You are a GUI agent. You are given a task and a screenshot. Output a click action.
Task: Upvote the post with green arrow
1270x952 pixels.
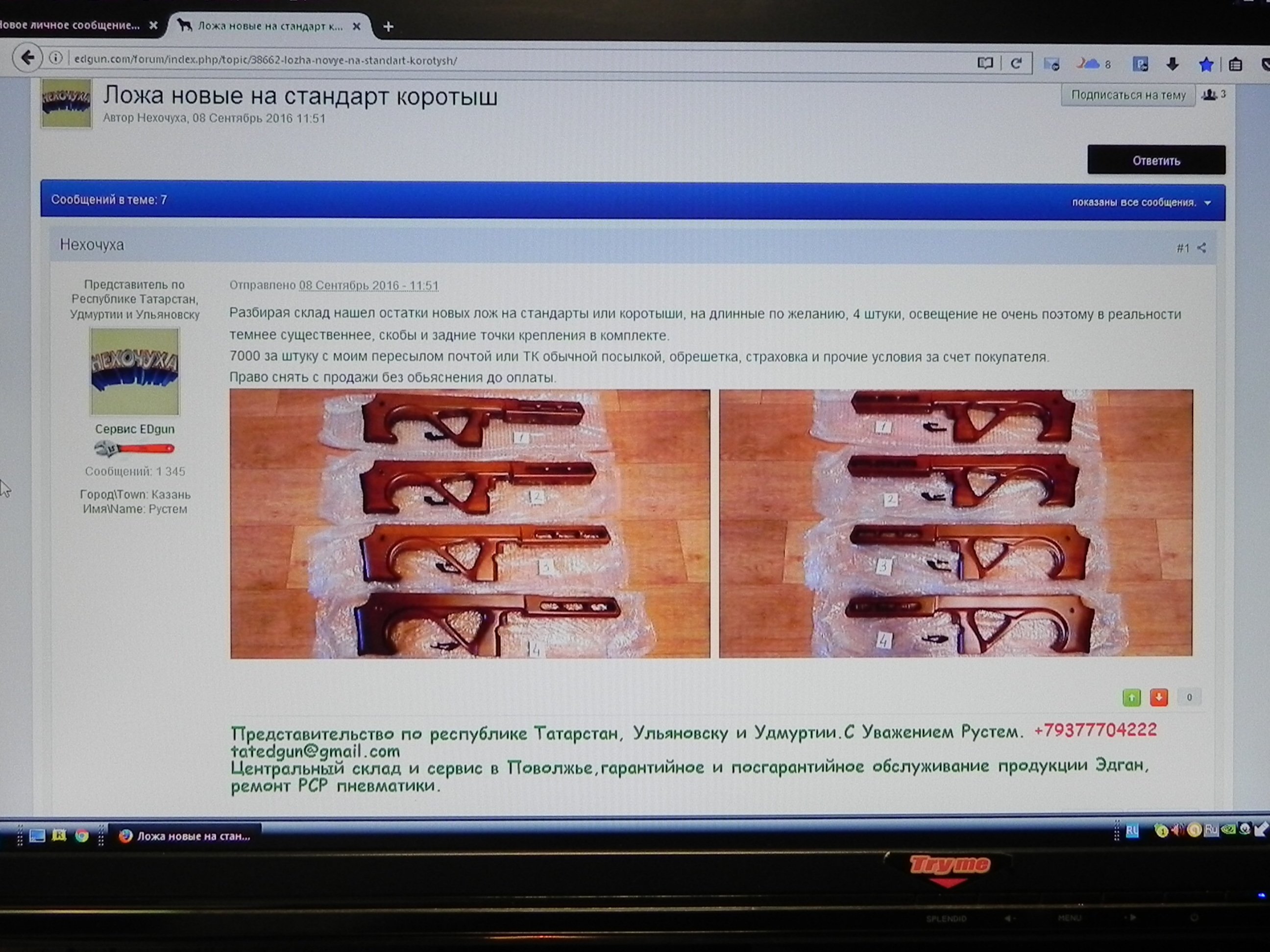[1131, 698]
